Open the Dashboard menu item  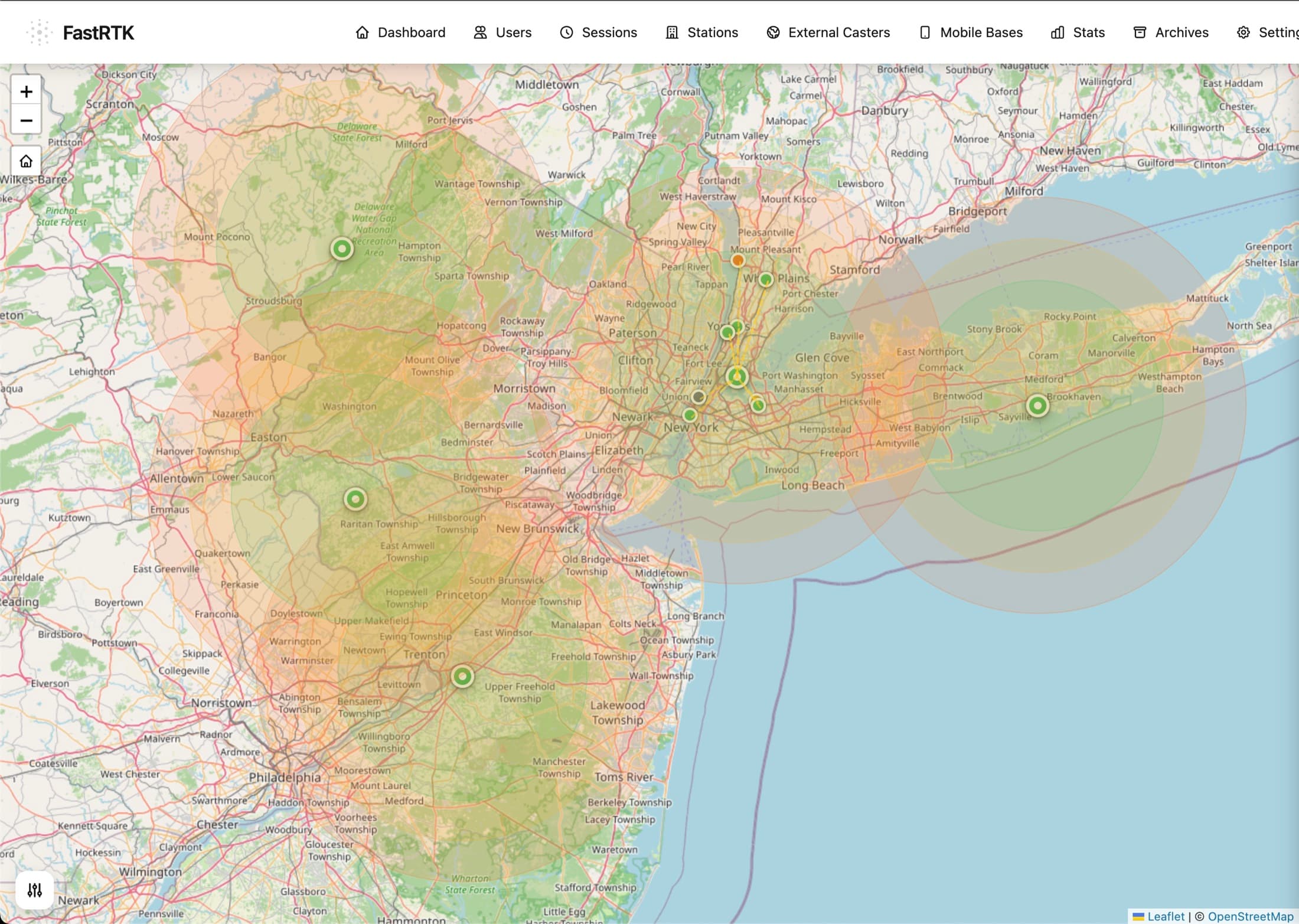tap(400, 32)
